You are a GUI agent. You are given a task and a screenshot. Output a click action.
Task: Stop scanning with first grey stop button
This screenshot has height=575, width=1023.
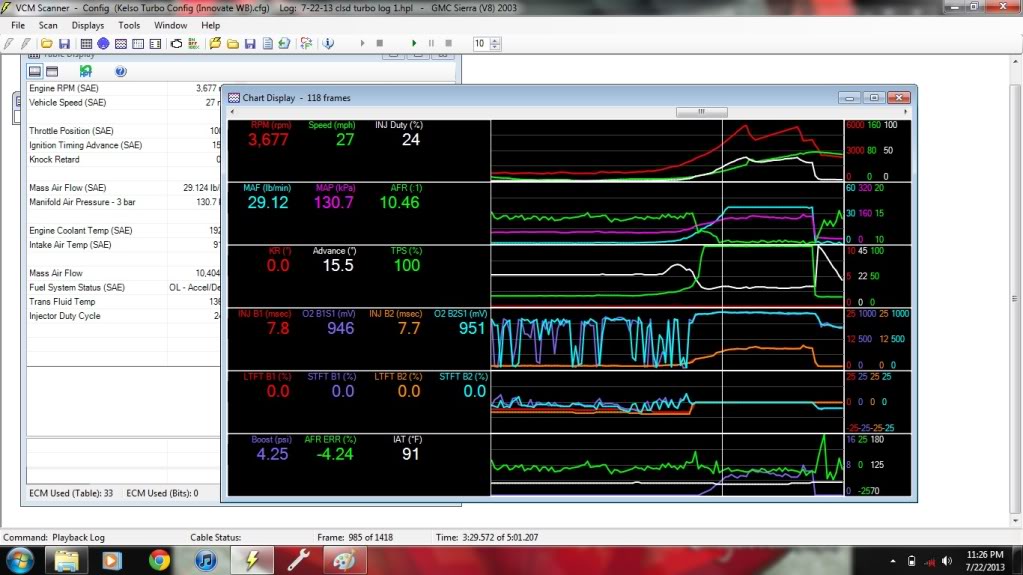pyautogui.click(x=380, y=44)
